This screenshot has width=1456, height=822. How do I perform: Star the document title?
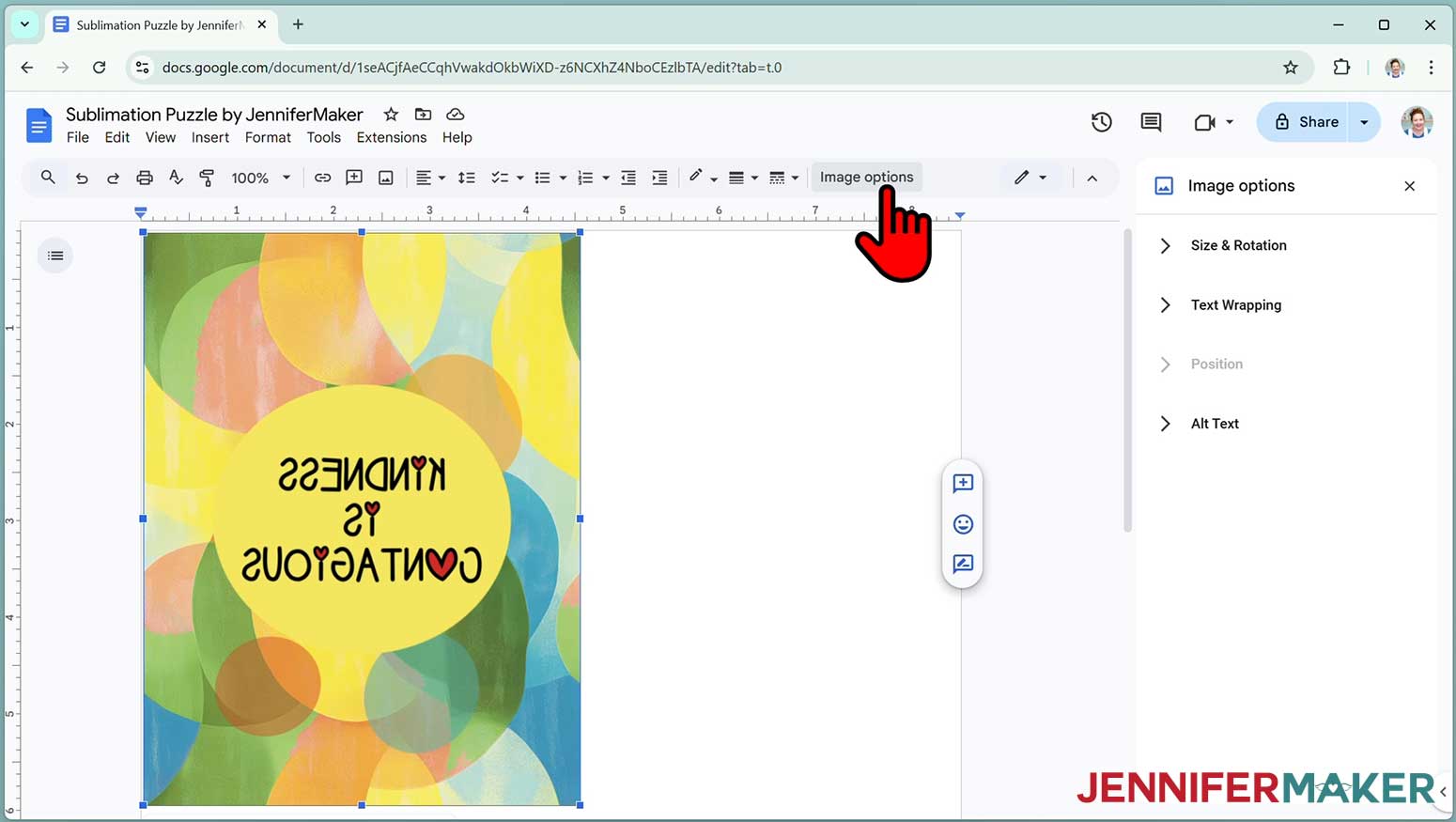coord(391,115)
